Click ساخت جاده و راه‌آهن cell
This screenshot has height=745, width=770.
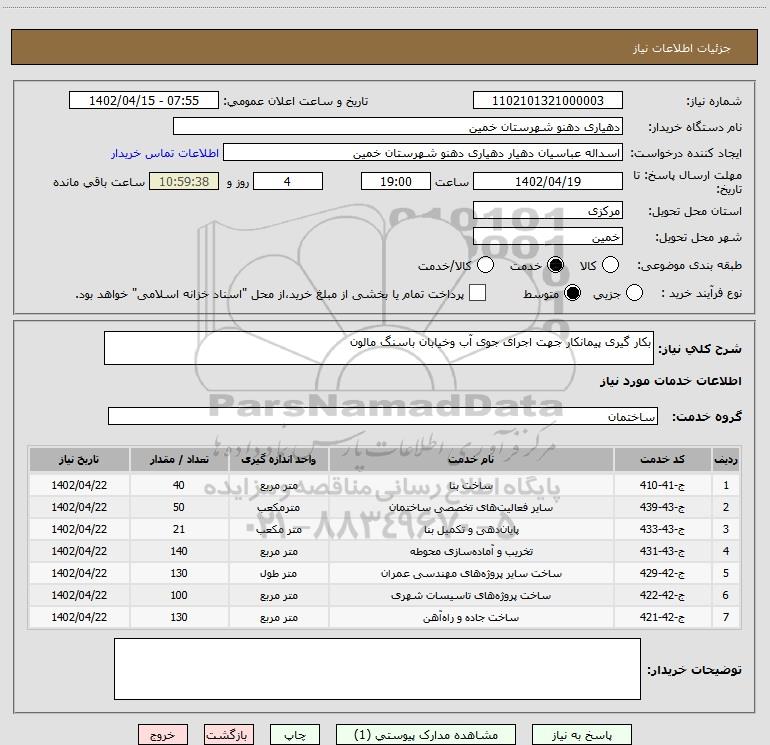pos(471,617)
